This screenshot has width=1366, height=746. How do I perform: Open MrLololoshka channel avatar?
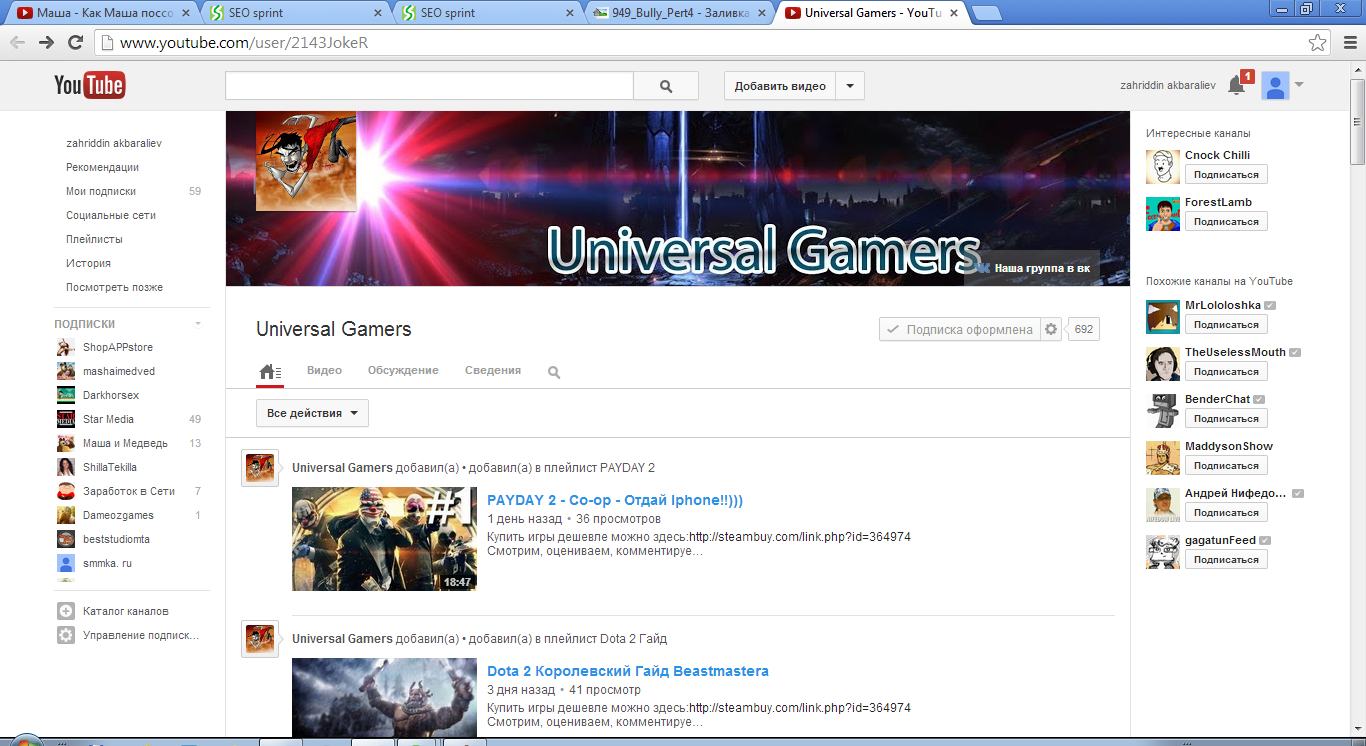(x=1163, y=317)
